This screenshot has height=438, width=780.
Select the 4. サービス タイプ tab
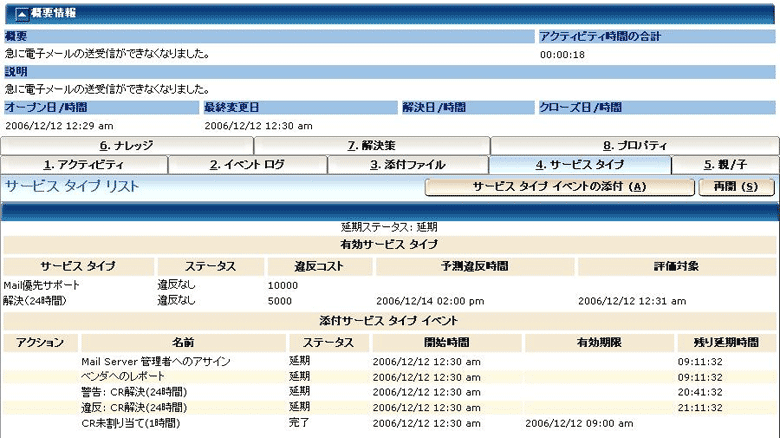pyautogui.click(x=580, y=165)
